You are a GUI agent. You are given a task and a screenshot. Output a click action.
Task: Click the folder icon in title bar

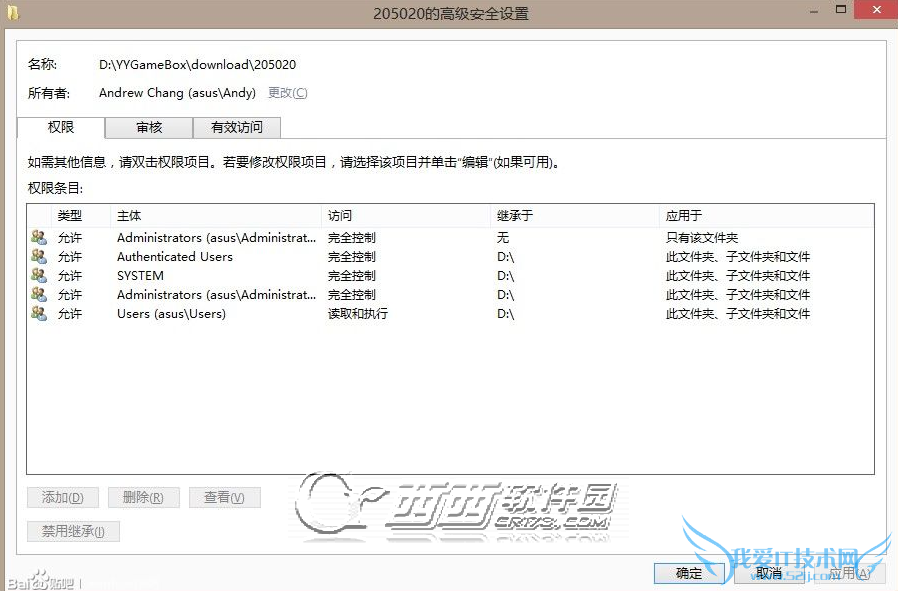coord(13,12)
